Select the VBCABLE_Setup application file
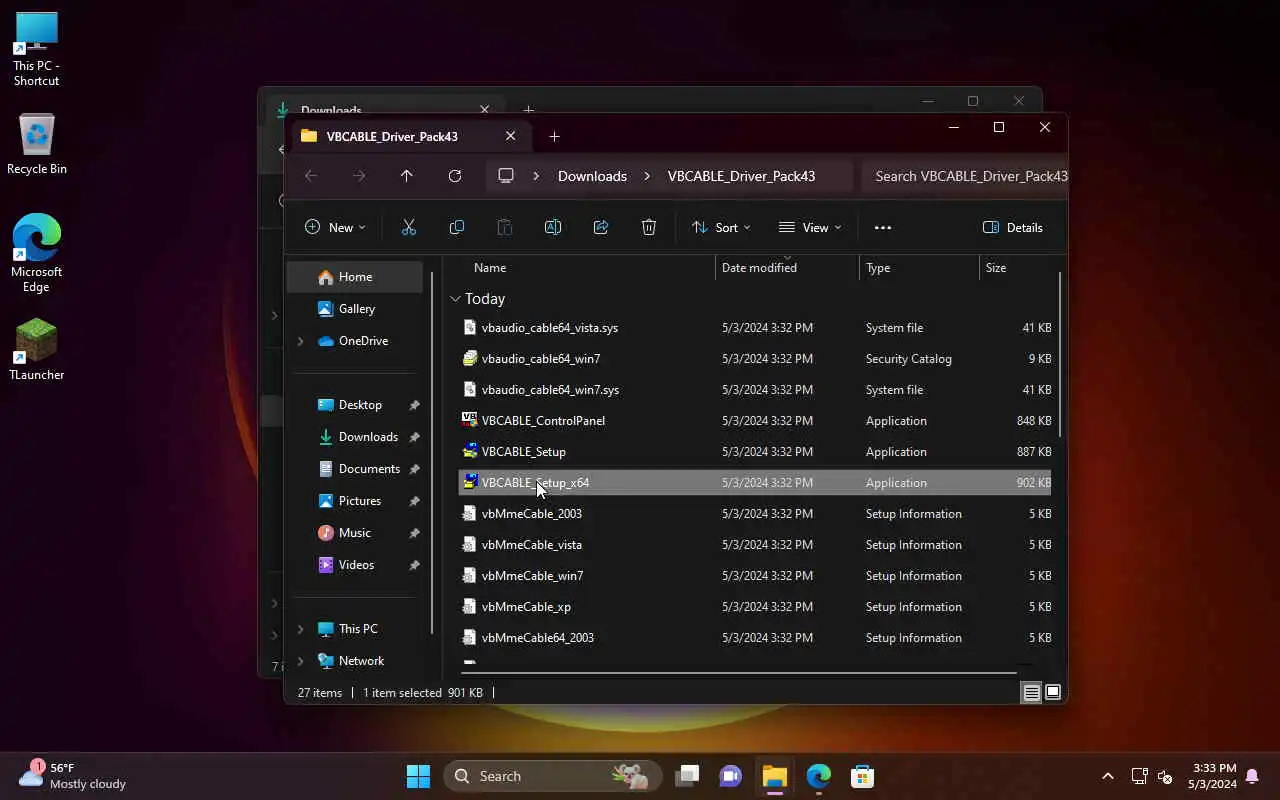 [x=755, y=452]
